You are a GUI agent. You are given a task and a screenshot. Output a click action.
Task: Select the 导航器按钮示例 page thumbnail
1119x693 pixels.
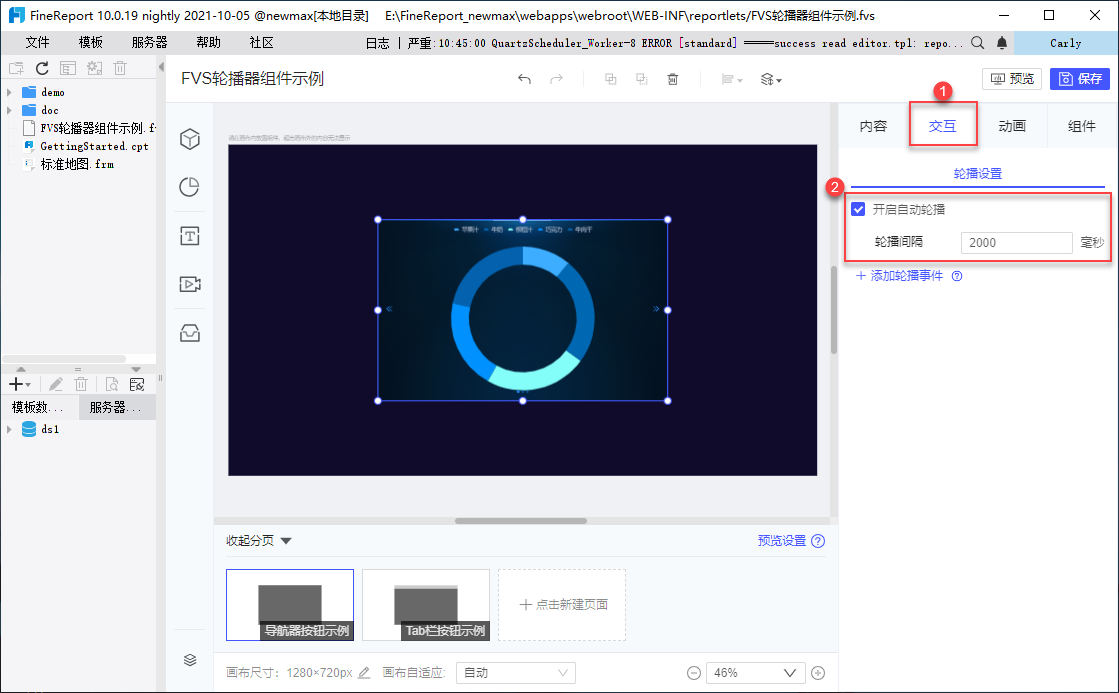click(x=290, y=605)
